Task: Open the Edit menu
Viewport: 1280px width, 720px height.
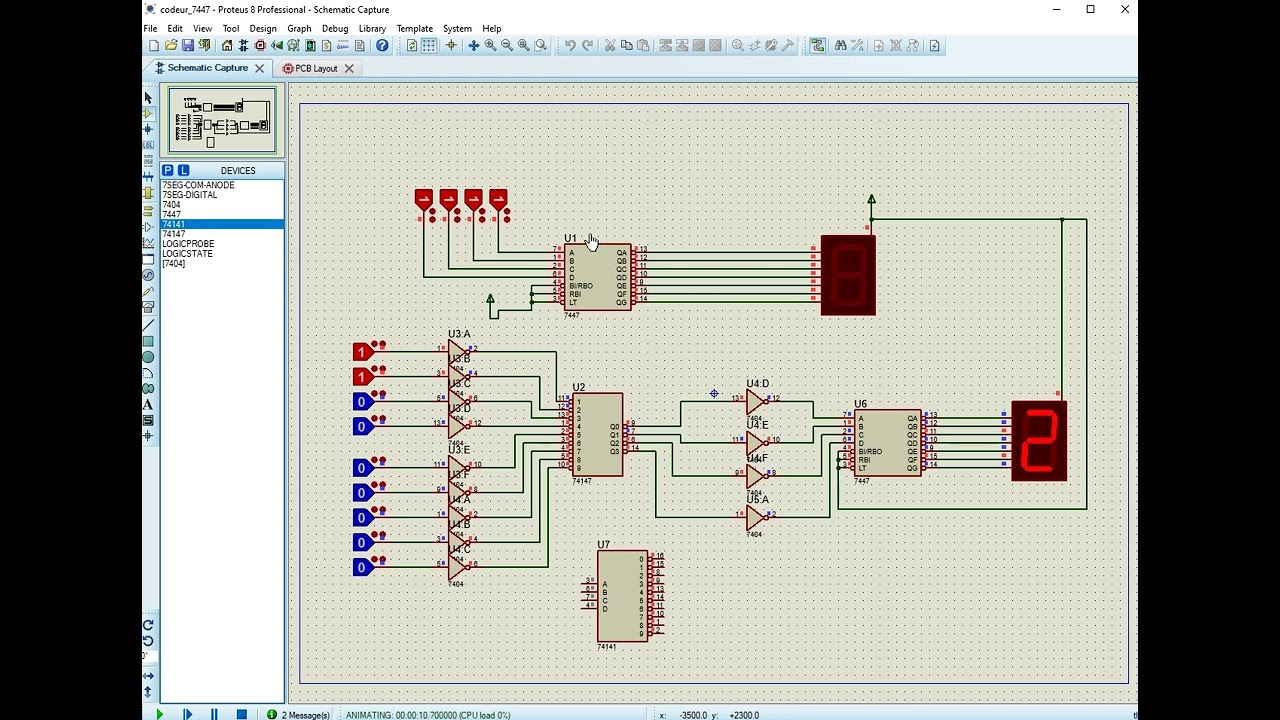Action: point(175,28)
